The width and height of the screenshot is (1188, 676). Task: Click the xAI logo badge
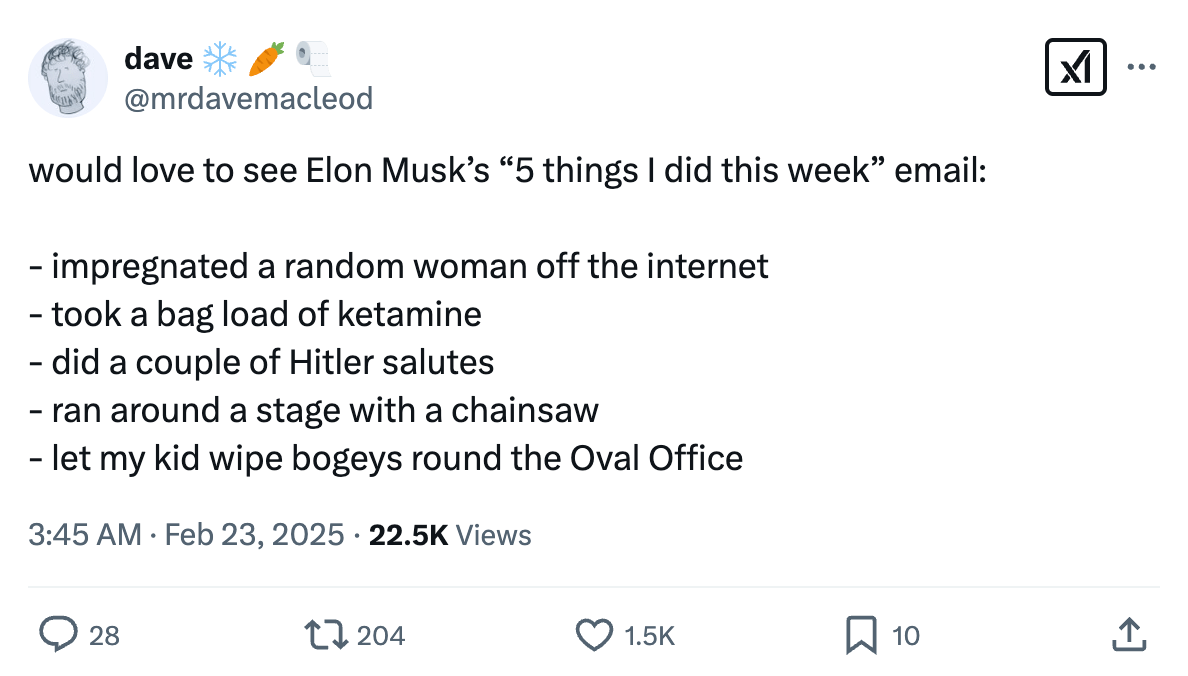tap(1076, 67)
